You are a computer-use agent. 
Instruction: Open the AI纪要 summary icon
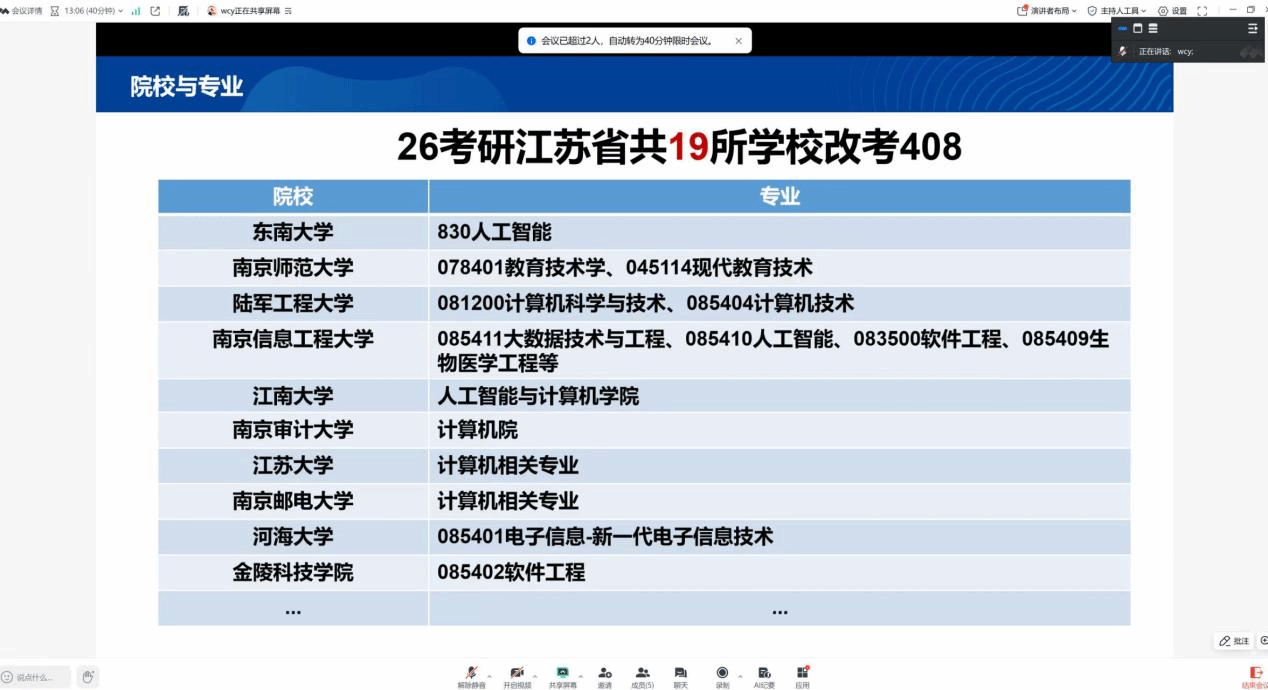(x=764, y=674)
